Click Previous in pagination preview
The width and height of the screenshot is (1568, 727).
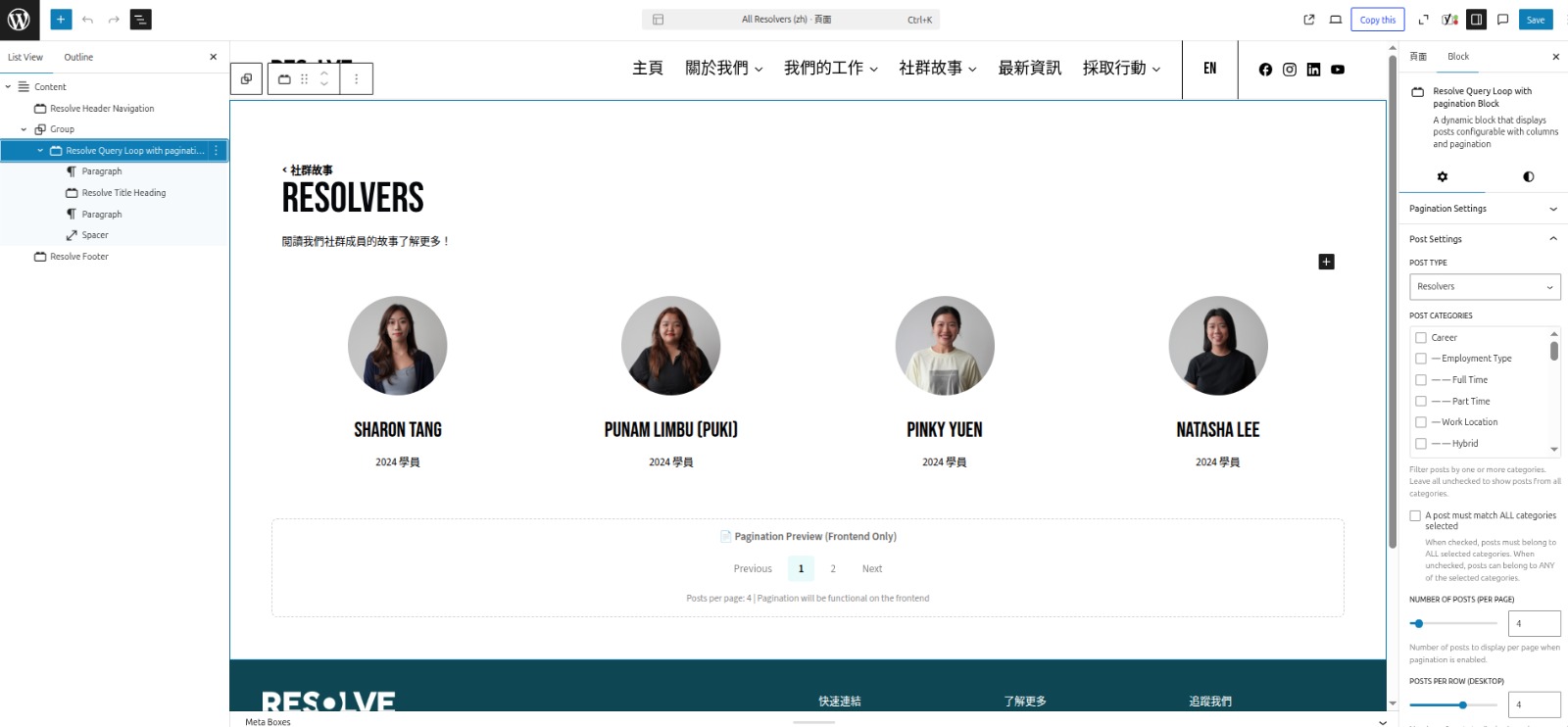click(753, 569)
